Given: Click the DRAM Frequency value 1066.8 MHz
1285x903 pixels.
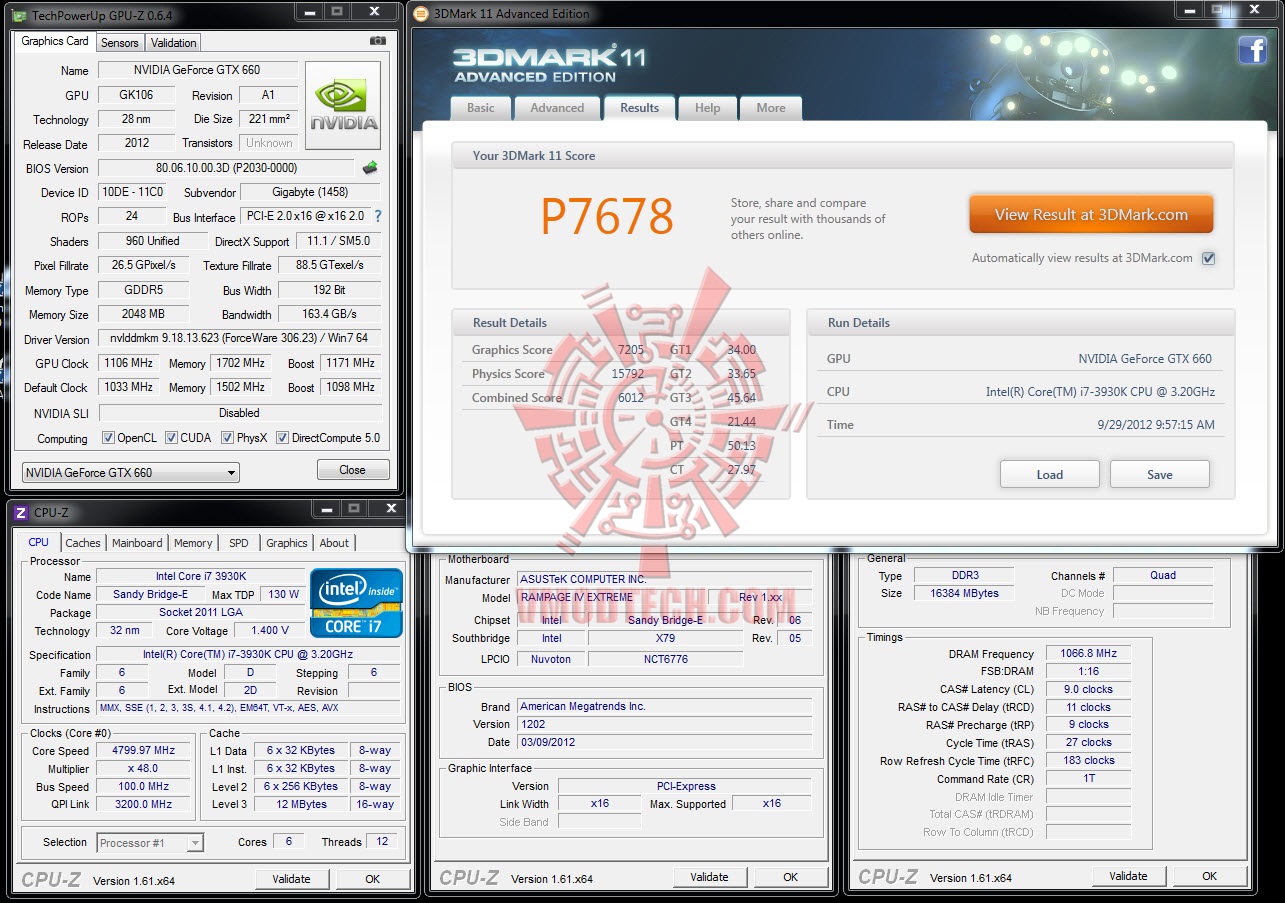Looking at the screenshot, I should [x=1089, y=653].
